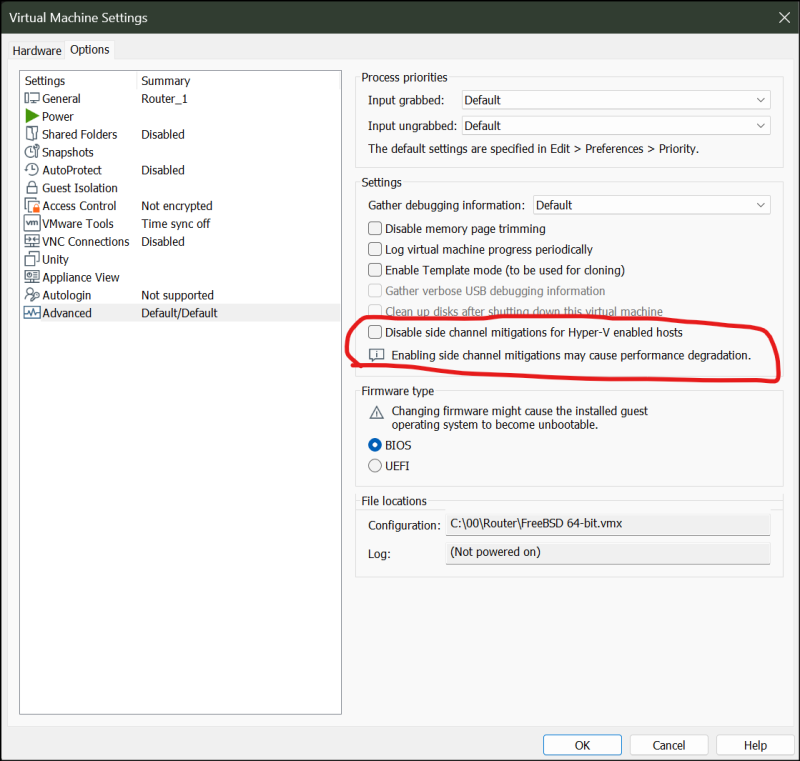Click the Access Control lock icon
Image resolution: width=800 pixels, height=761 pixels.
[32, 205]
